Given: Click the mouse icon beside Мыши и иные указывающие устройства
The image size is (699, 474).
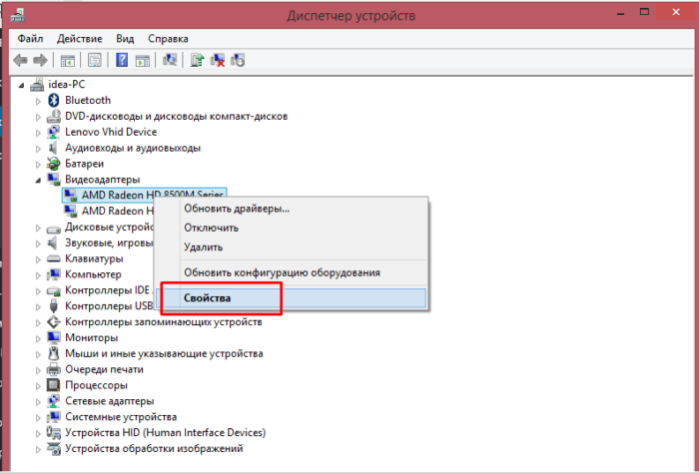Looking at the screenshot, I should [x=53, y=354].
